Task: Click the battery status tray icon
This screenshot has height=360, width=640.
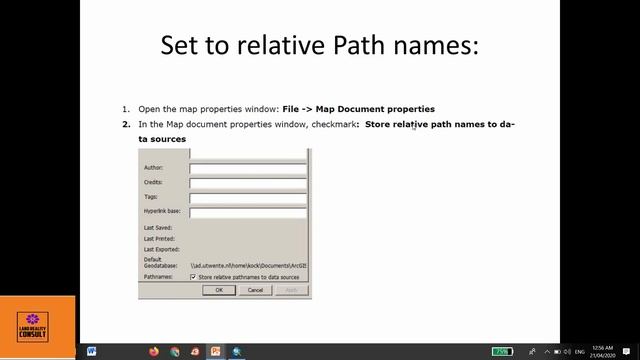Action: tap(557, 351)
